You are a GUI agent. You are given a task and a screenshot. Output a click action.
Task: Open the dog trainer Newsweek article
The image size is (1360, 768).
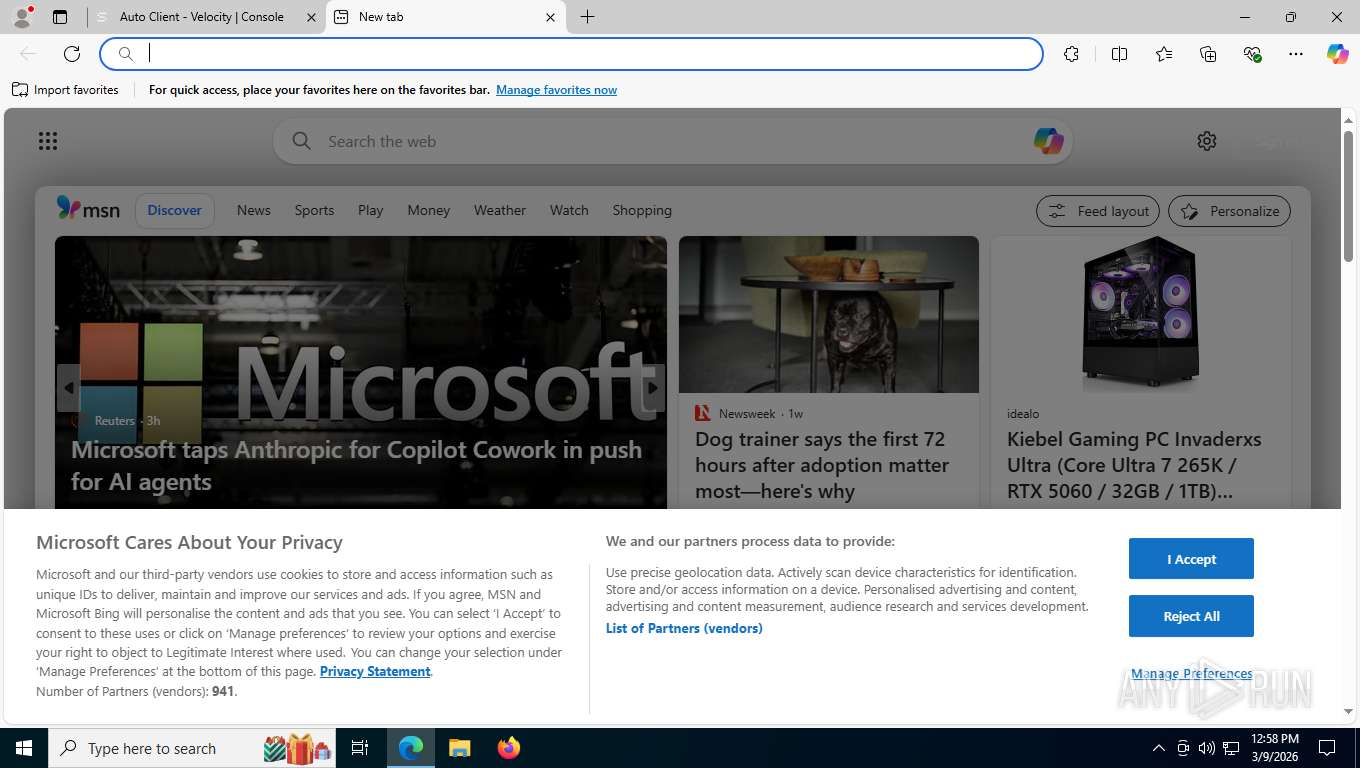pyautogui.click(x=822, y=465)
